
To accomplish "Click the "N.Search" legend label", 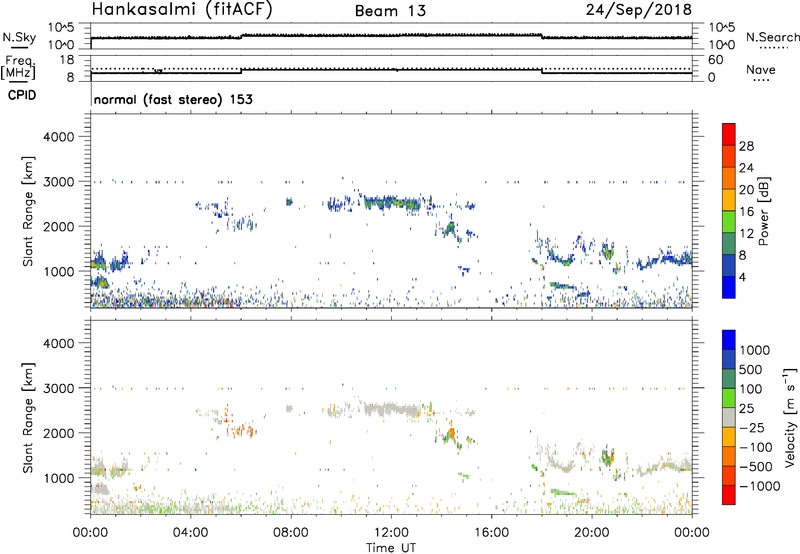I will 772,37.
